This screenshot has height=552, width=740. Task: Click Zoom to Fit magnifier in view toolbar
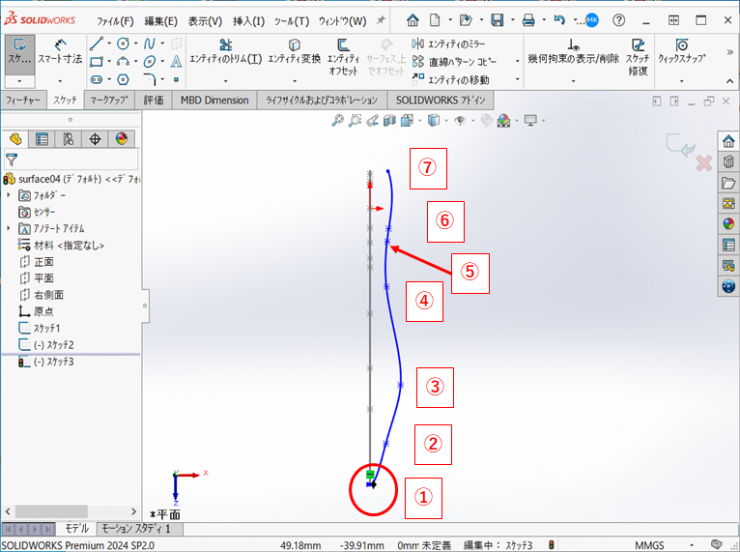(339, 121)
